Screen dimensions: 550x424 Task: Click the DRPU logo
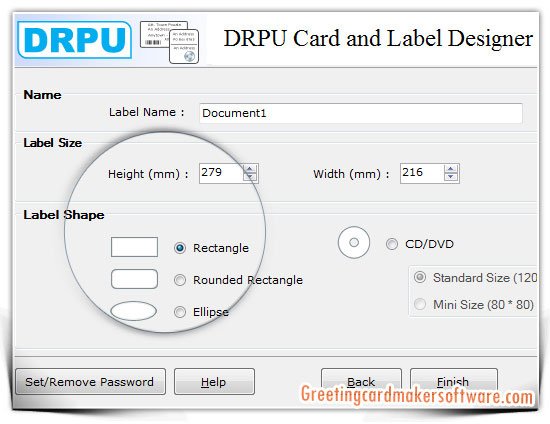pyautogui.click(x=75, y=40)
